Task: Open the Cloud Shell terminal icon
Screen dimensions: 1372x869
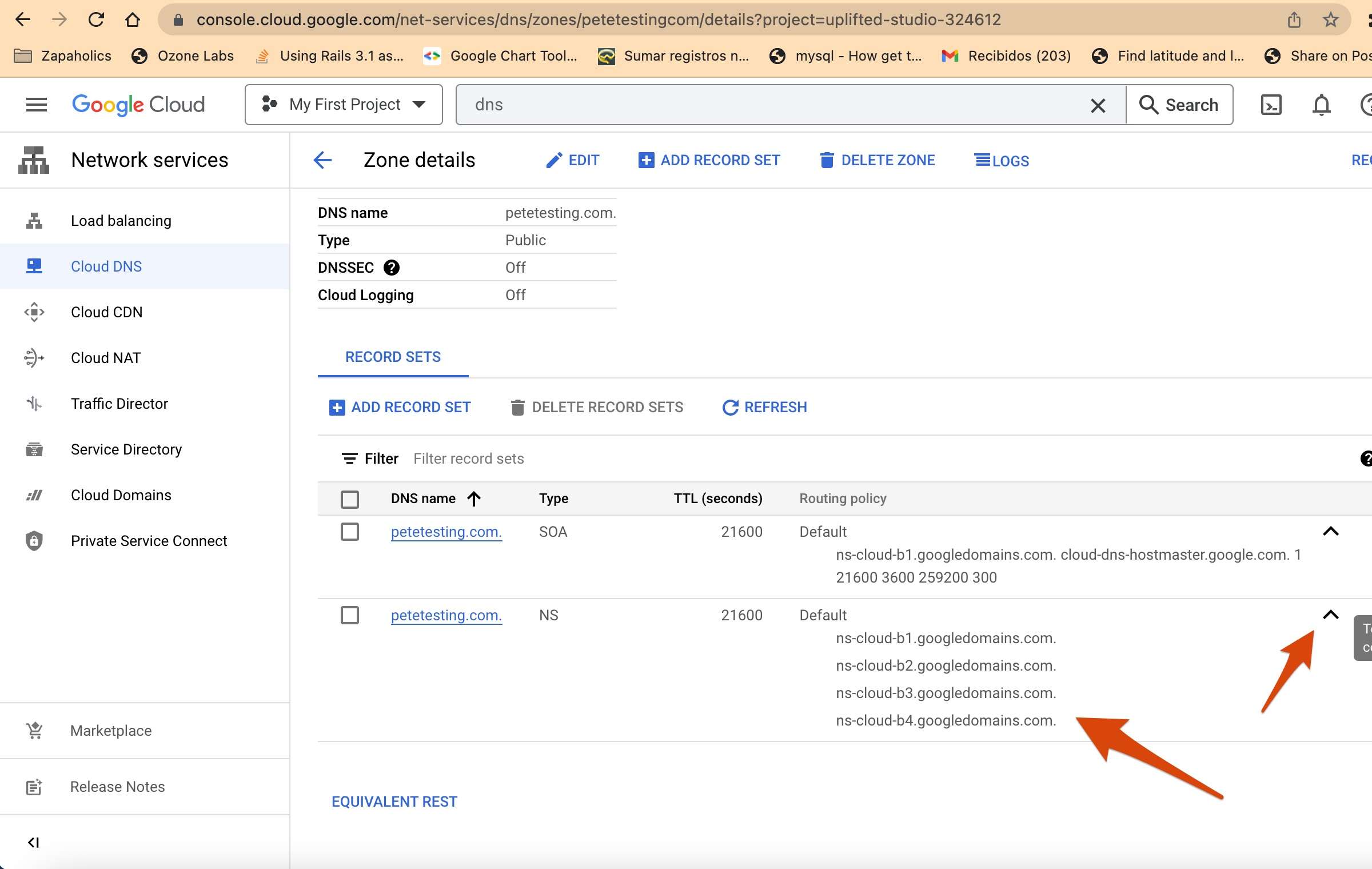Action: point(1271,105)
